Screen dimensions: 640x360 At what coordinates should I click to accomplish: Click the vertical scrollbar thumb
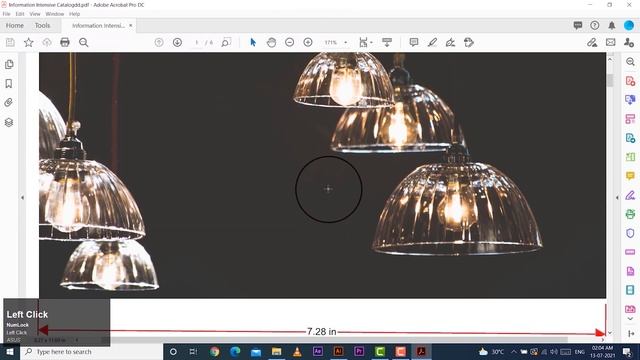(610, 80)
